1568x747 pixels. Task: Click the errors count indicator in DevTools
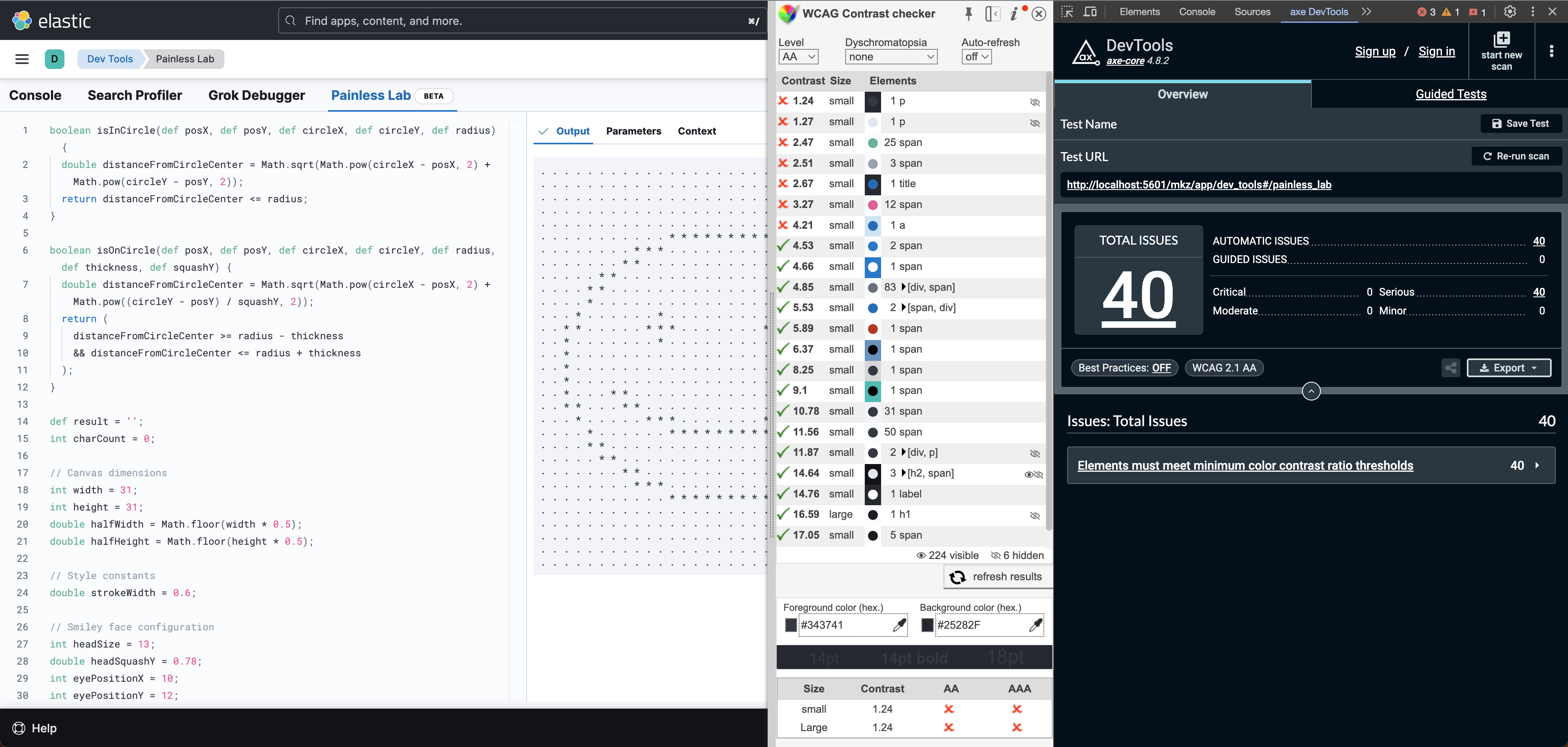[x=1426, y=12]
